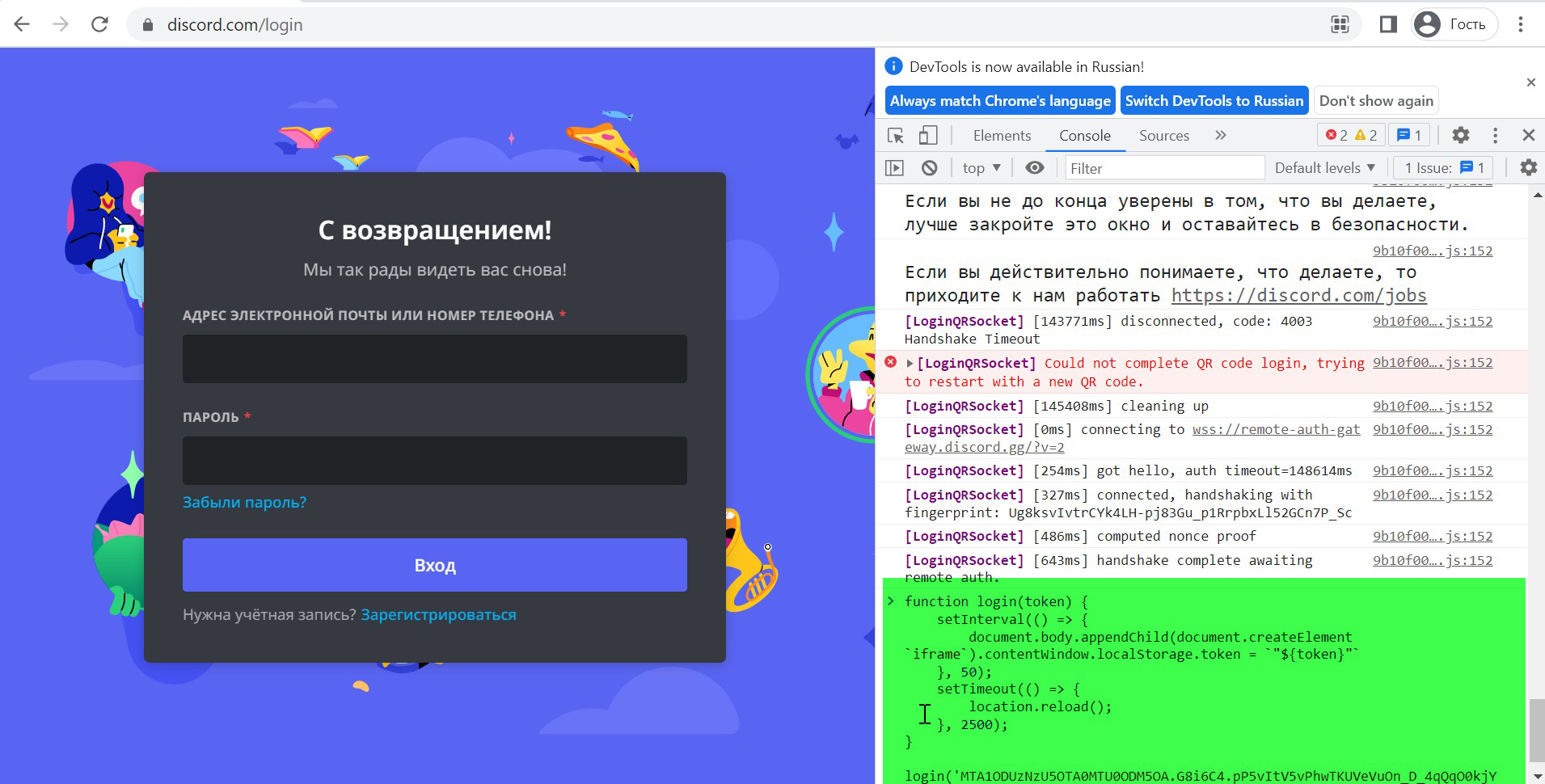Go back to the previous page

point(22,24)
